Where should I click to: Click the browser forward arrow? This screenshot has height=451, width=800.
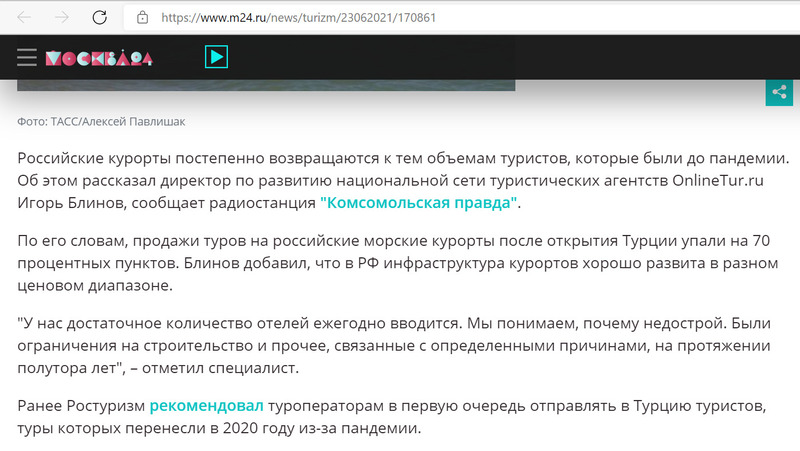62,18
